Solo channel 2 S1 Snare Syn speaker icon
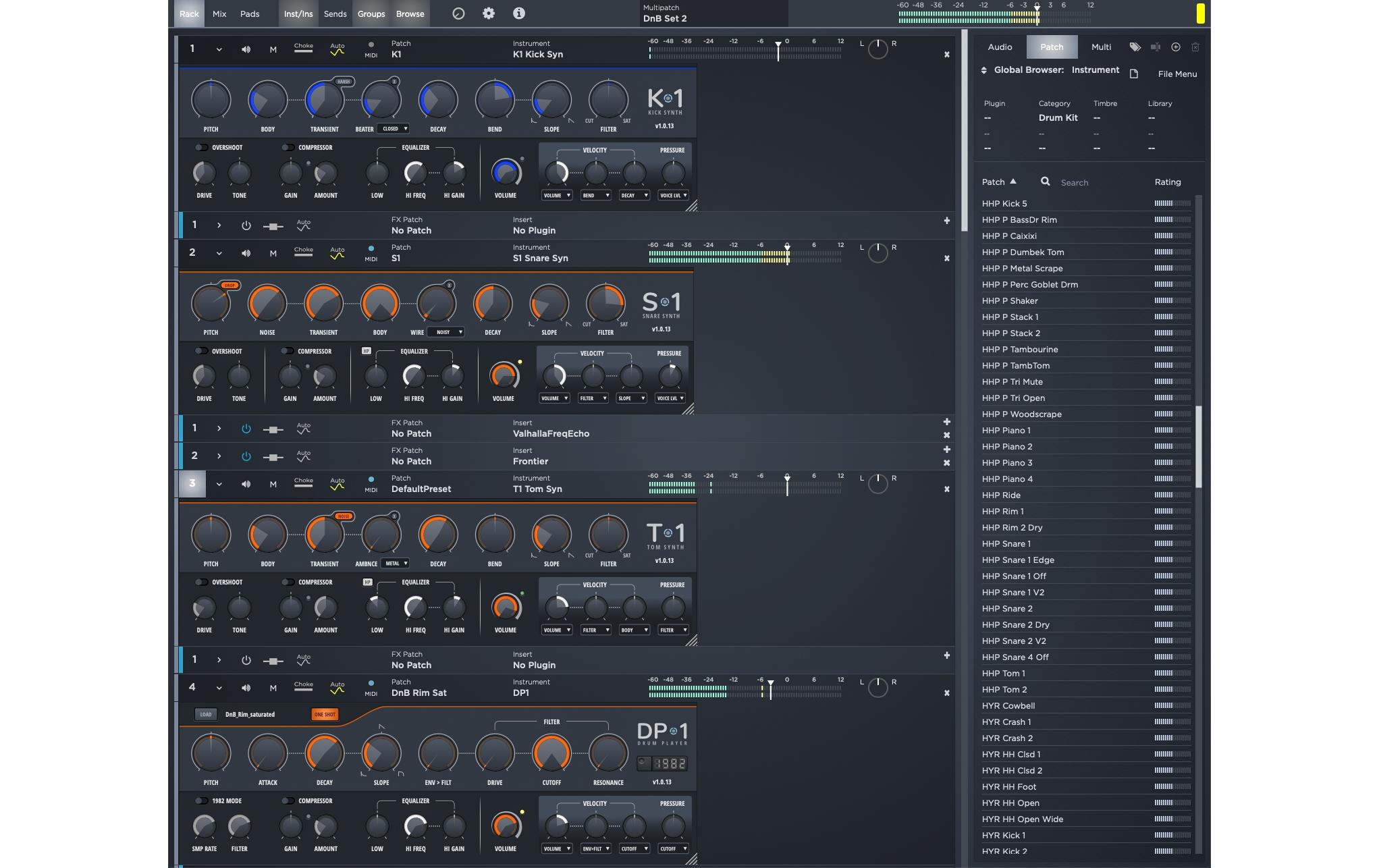The image size is (1379, 868). click(x=246, y=253)
